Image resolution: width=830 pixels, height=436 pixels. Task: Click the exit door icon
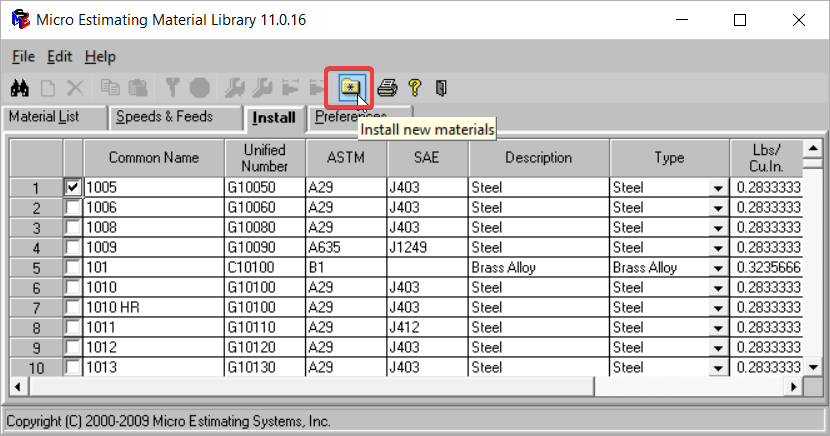441,88
